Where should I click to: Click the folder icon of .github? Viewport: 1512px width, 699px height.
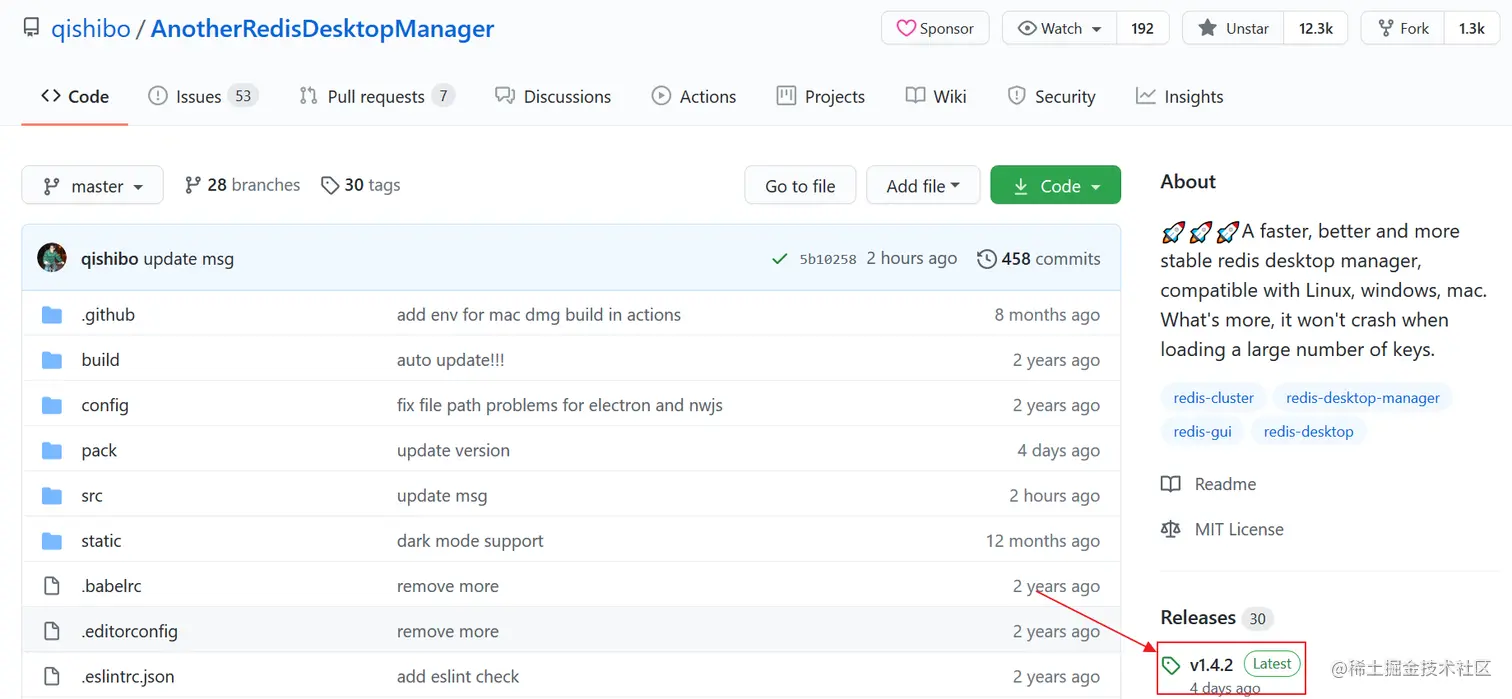[x=52, y=315]
